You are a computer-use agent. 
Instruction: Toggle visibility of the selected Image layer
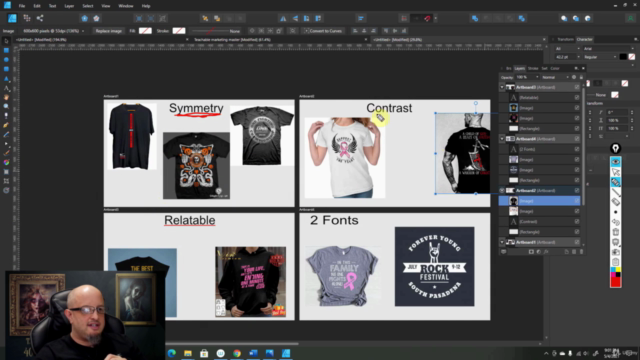point(577,201)
